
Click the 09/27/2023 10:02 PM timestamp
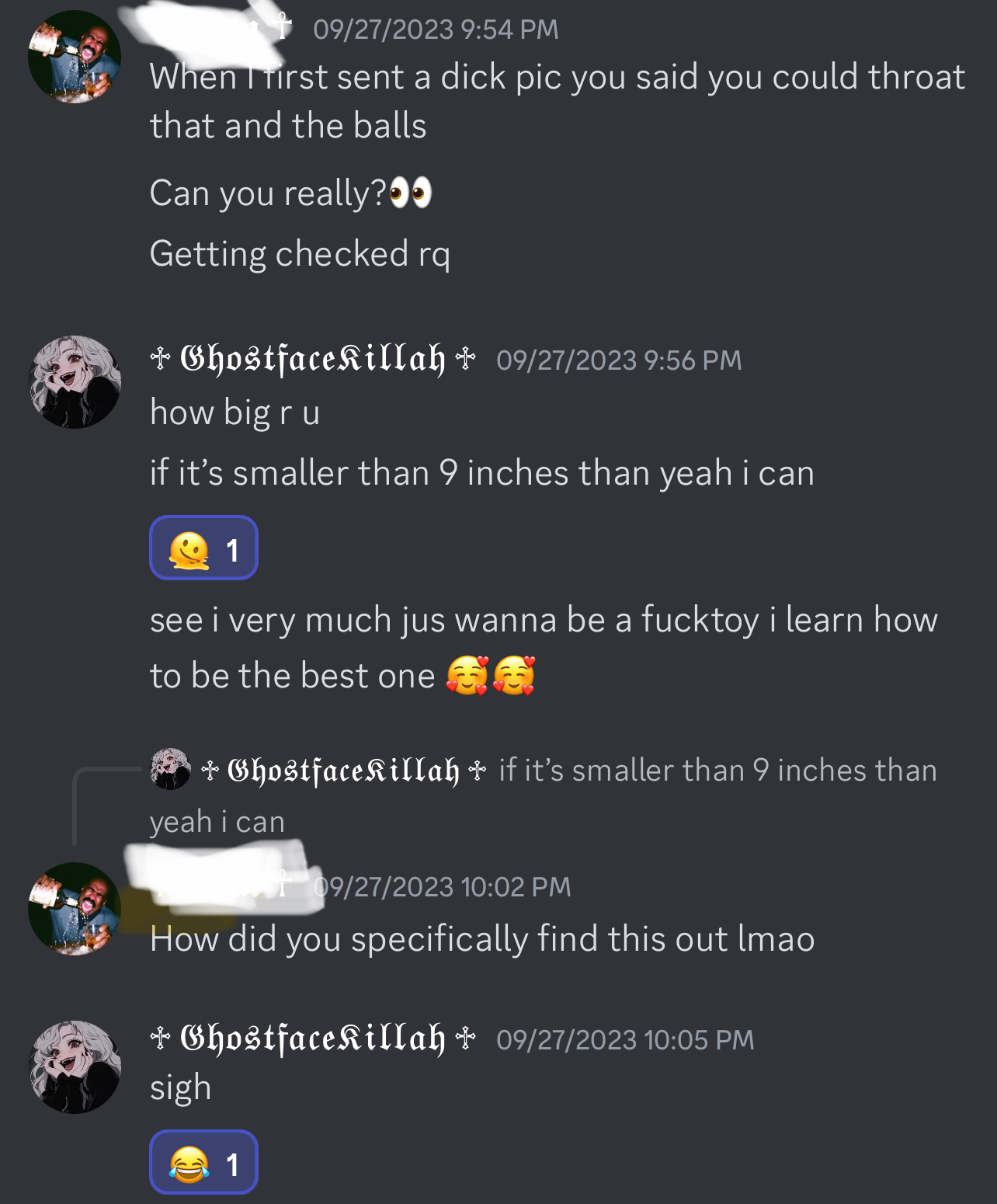[x=442, y=886]
